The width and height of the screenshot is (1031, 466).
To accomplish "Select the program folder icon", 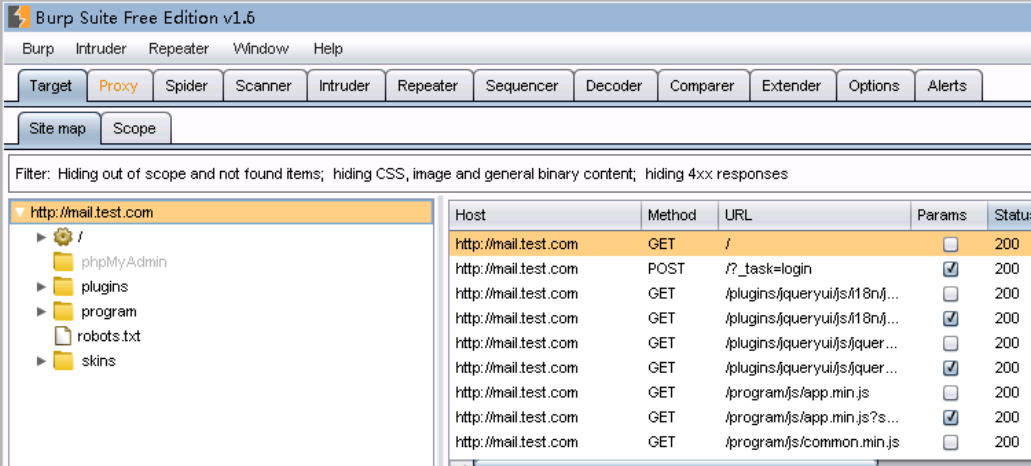I will tap(63, 312).
